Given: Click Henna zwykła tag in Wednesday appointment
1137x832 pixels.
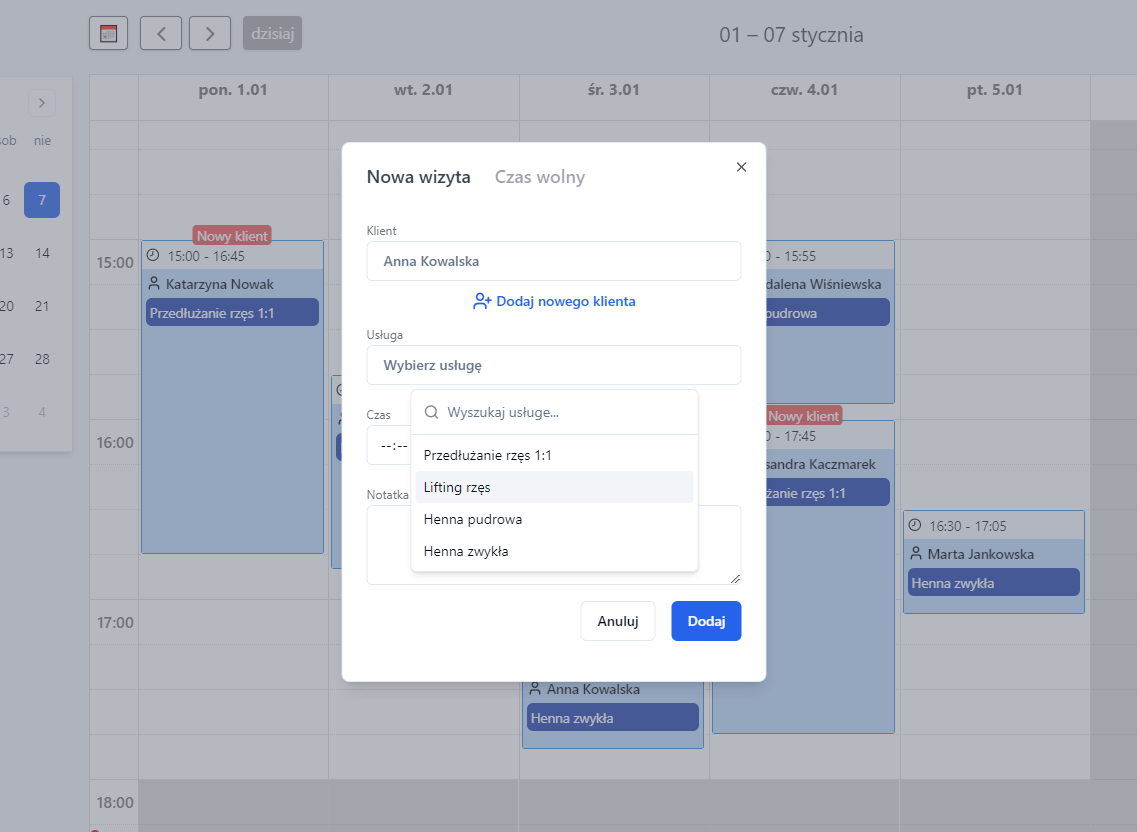Looking at the screenshot, I should point(613,717).
